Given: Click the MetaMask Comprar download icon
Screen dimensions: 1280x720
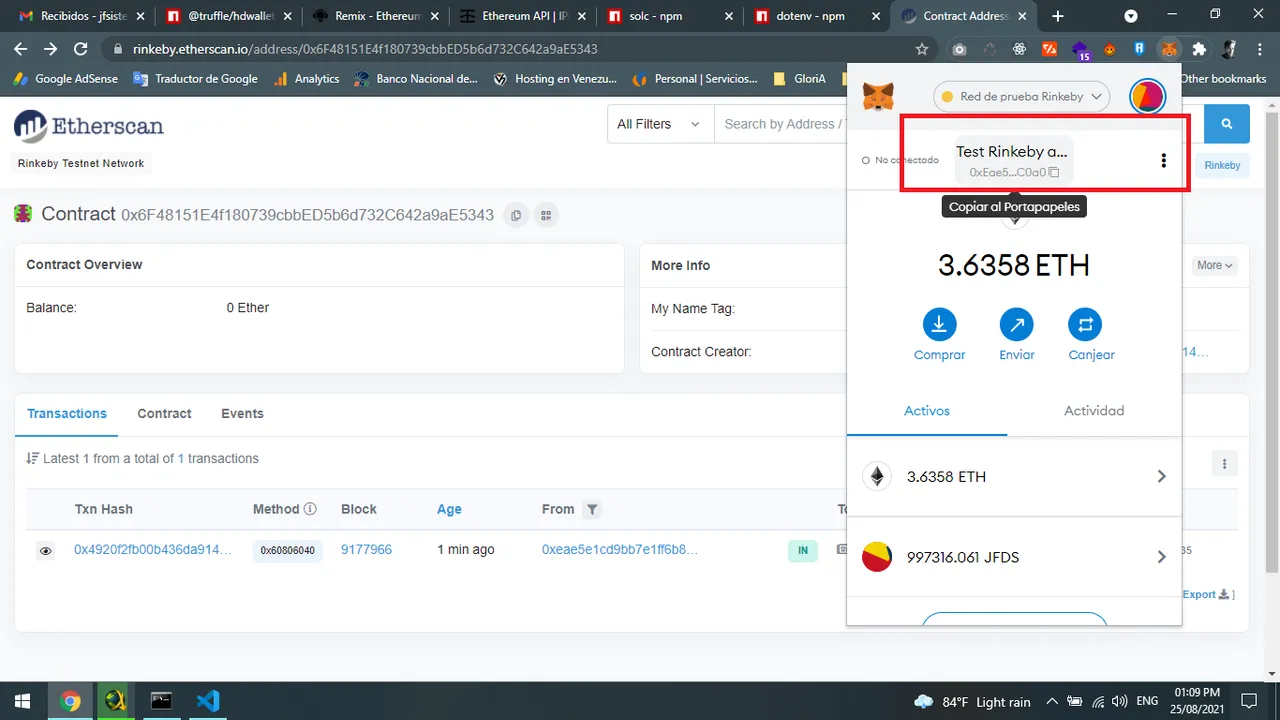Looking at the screenshot, I should click(x=939, y=324).
